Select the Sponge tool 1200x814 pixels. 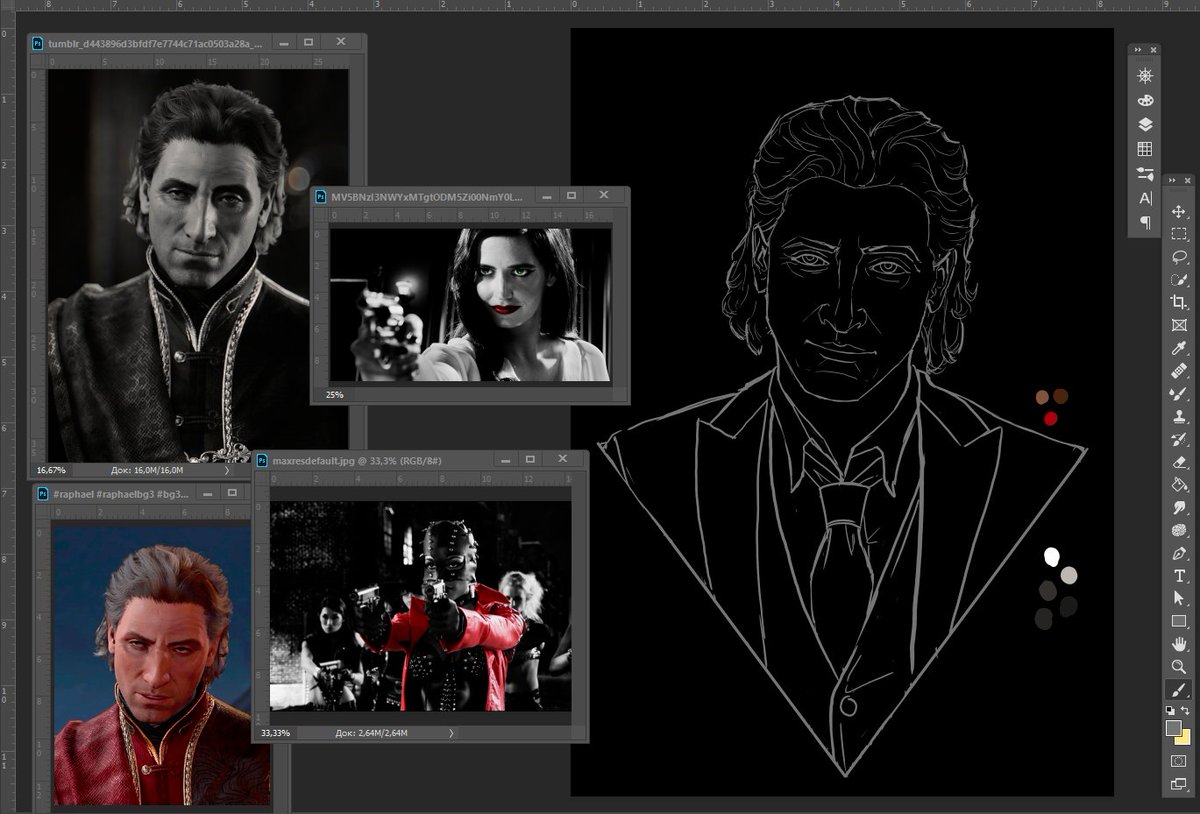pyautogui.click(x=1178, y=531)
